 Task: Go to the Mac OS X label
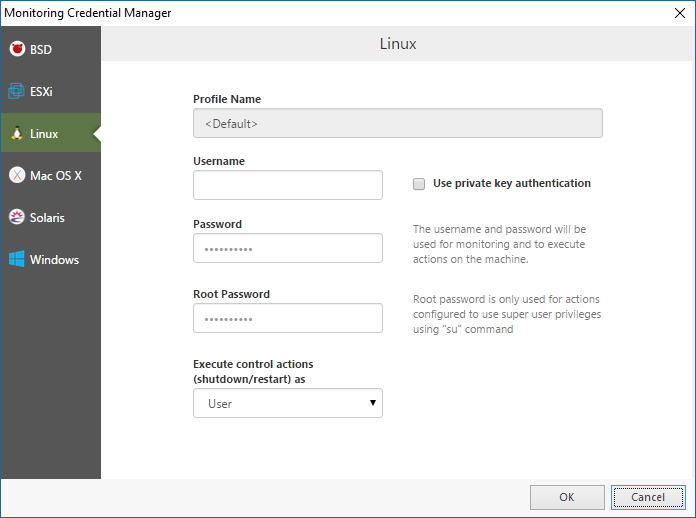tap(56, 176)
